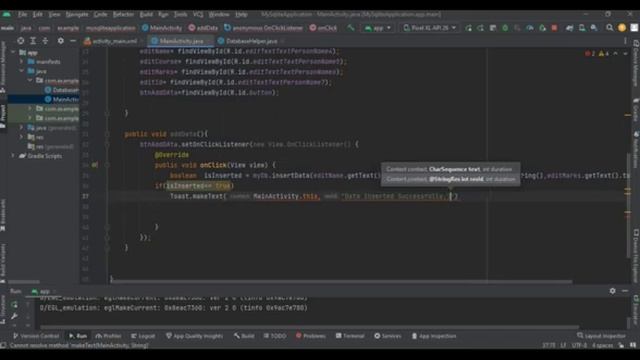Click the override gutter icon beside onClick
Viewport: 640px width, 360px height.
(95, 165)
